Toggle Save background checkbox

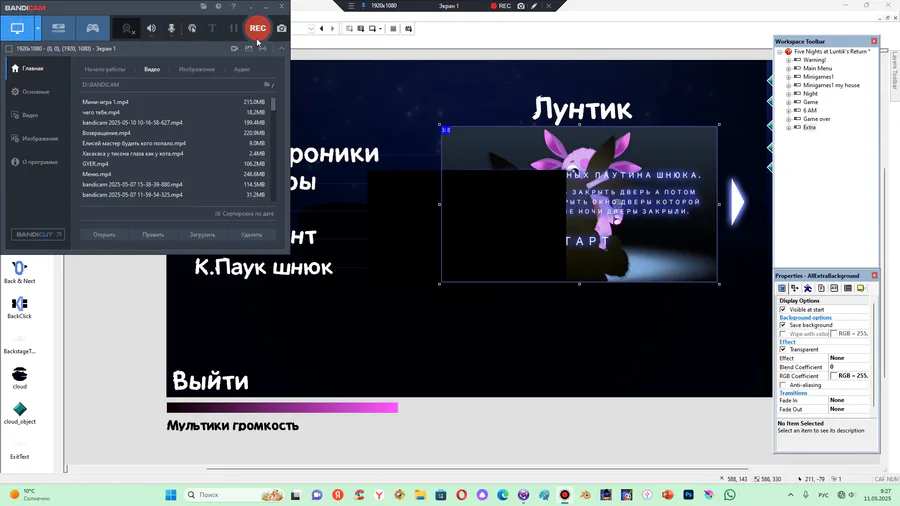pyautogui.click(x=782, y=325)
